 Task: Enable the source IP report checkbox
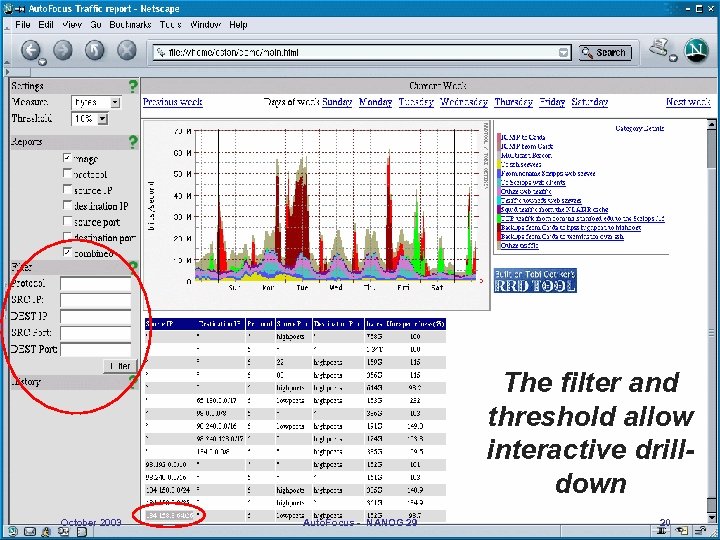68,189
